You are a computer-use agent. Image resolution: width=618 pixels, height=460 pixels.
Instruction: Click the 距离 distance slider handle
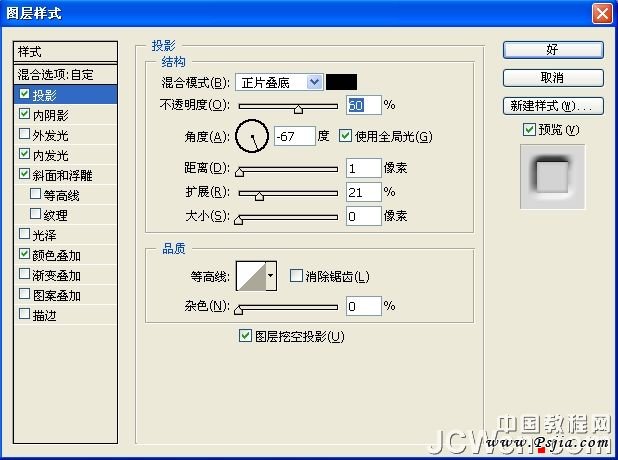point(240,172)
